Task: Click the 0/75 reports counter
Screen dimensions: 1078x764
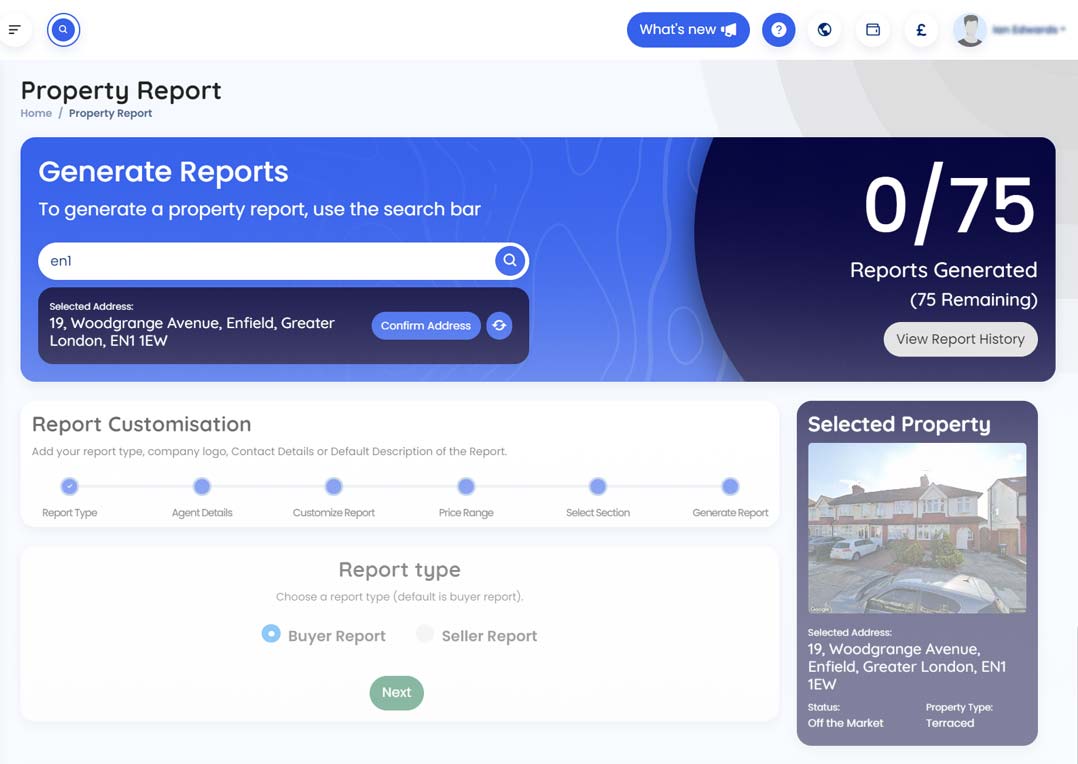Action: click(x=949, y=204)
